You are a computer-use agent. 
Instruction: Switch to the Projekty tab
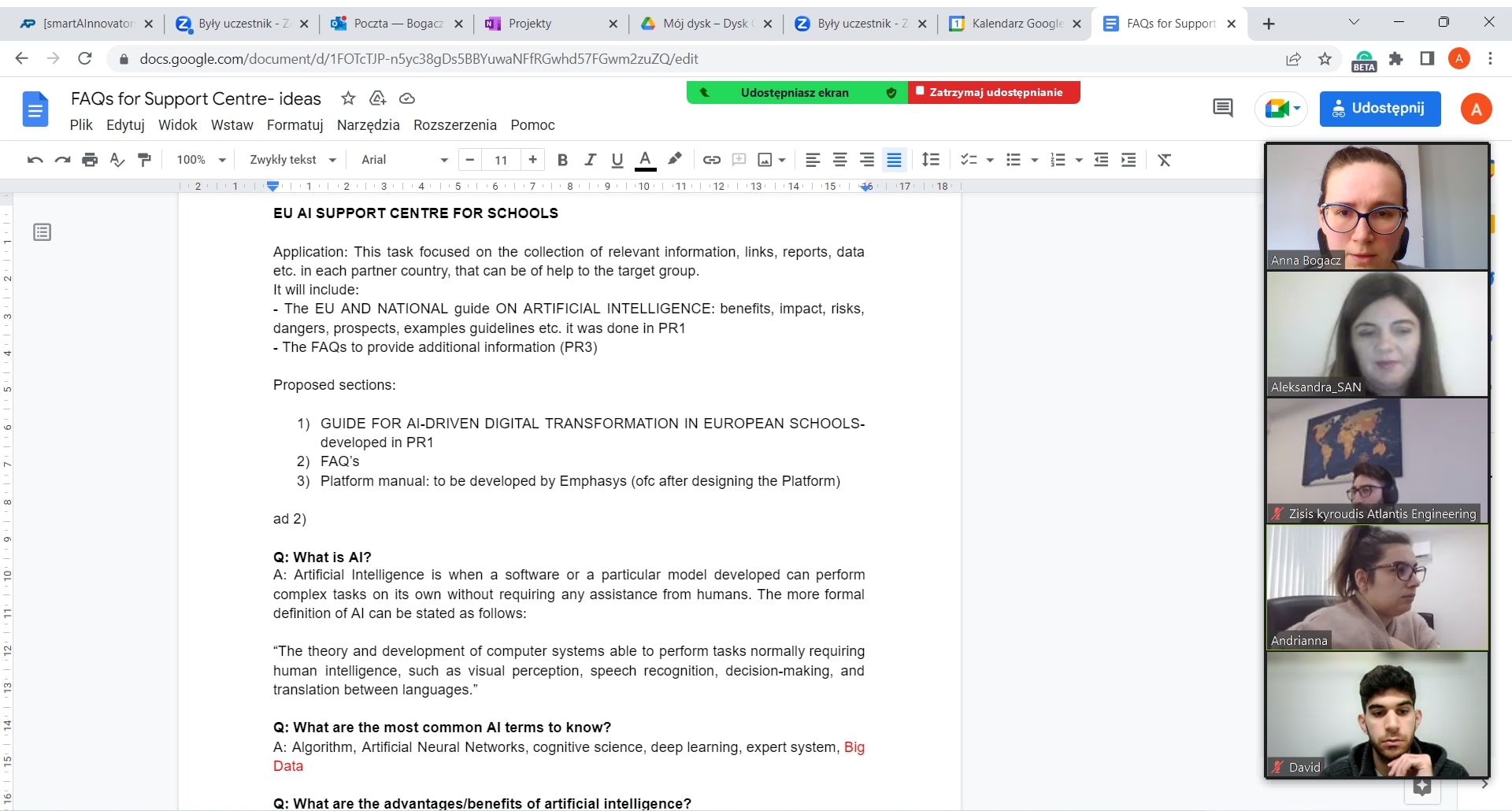tap(551, 24)
